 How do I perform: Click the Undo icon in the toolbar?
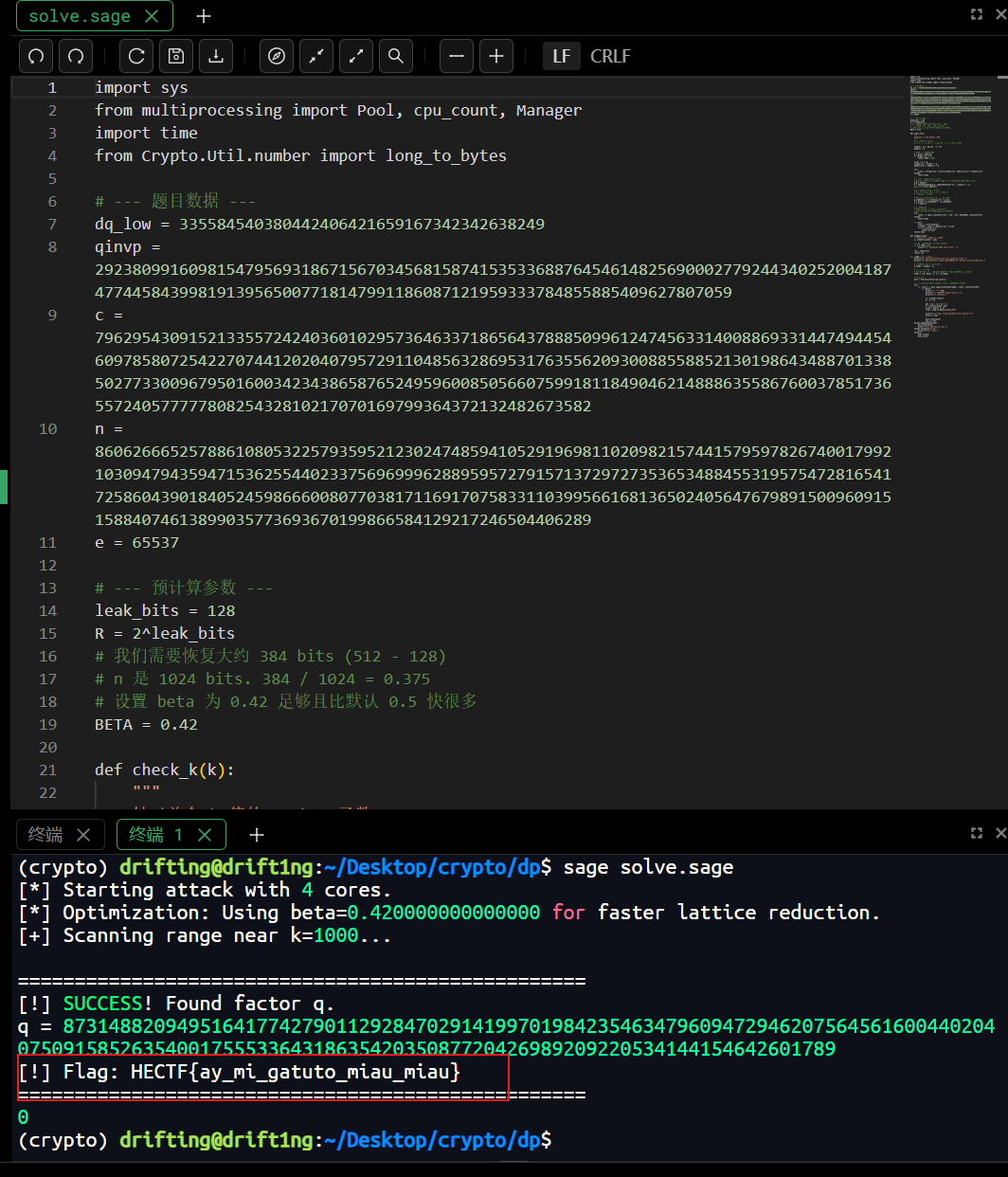coord(35,56)
